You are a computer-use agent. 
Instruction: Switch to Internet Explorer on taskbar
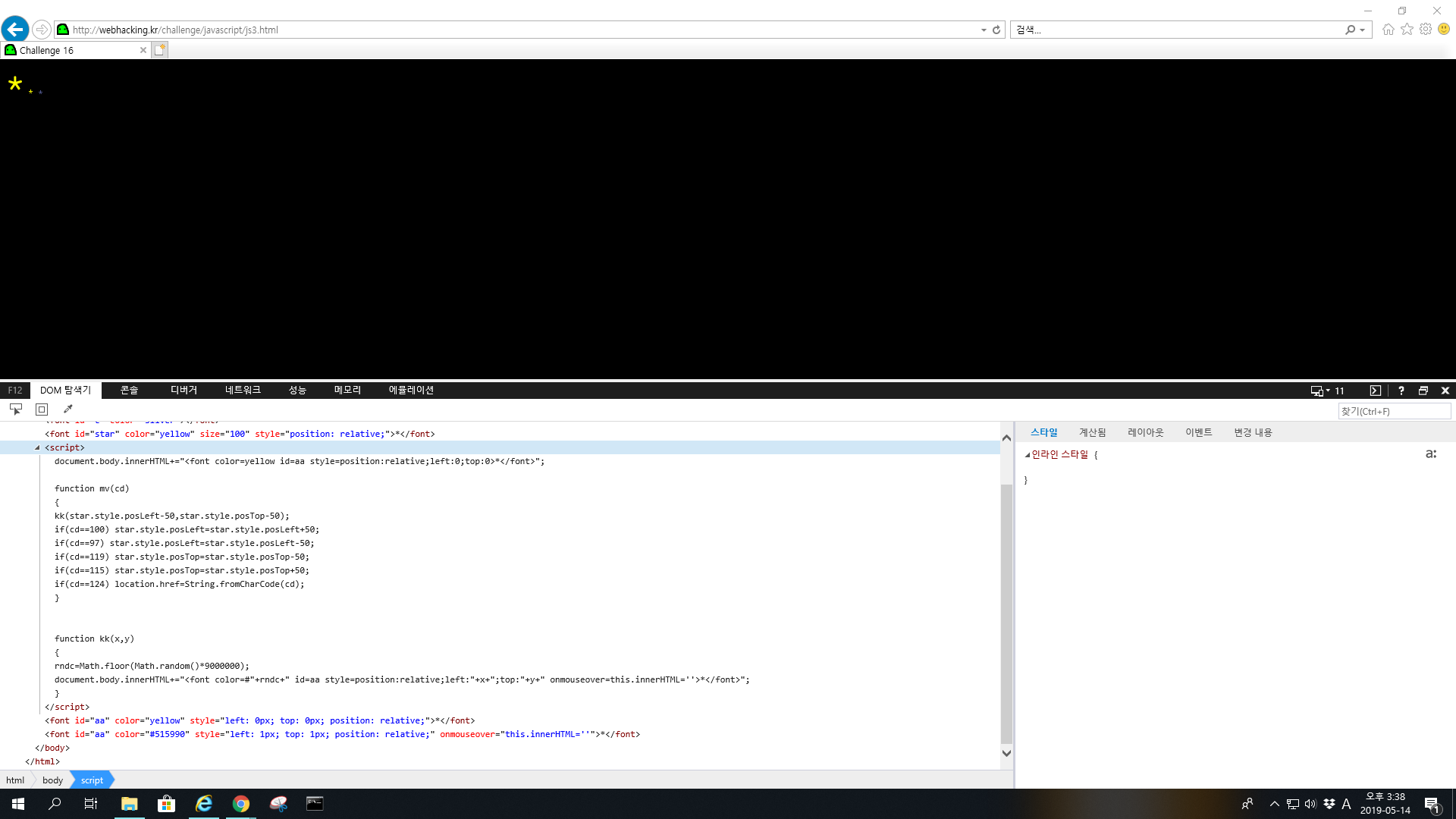(x=203, y=804)
